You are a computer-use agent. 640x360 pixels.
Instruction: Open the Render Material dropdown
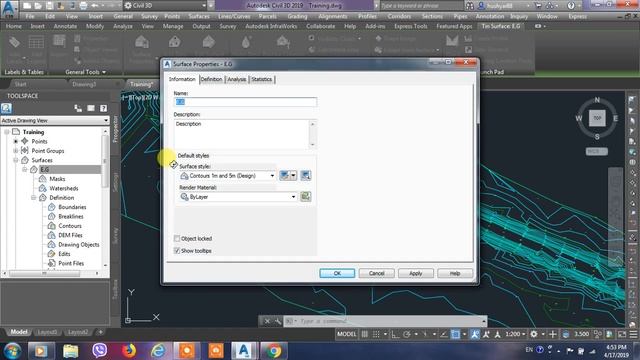(x=238, y=197)
